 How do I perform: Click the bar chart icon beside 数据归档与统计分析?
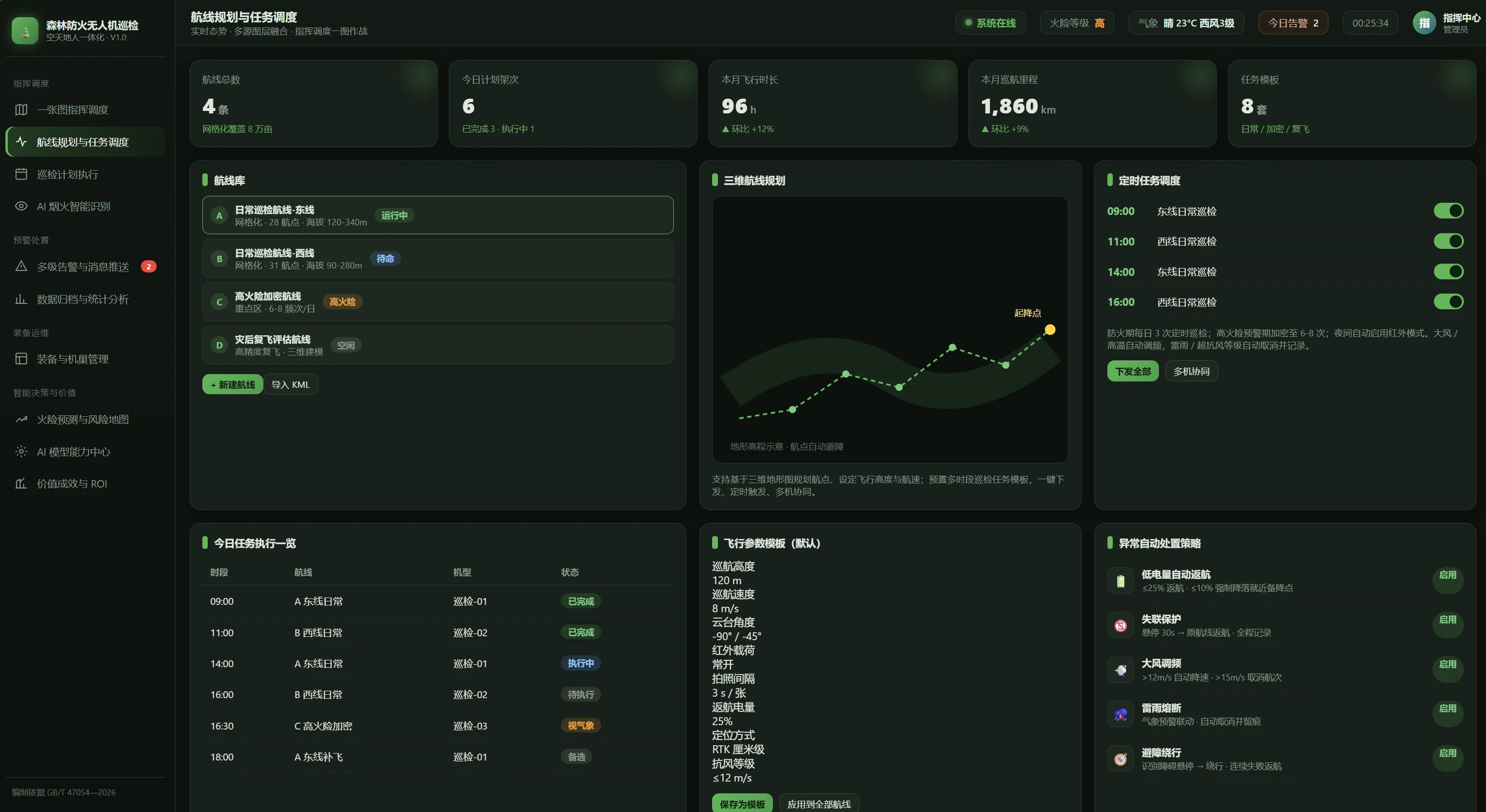point(21,299)
